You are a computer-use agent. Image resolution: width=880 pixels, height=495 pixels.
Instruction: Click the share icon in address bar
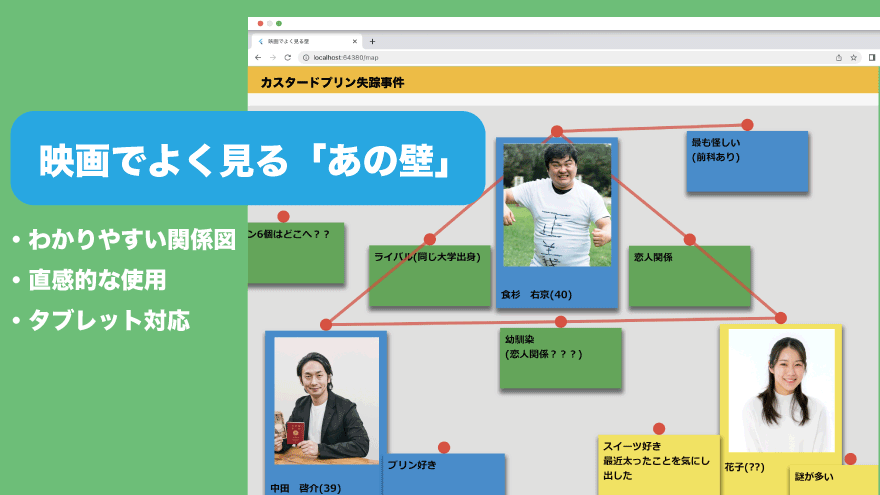click(838, 57)
